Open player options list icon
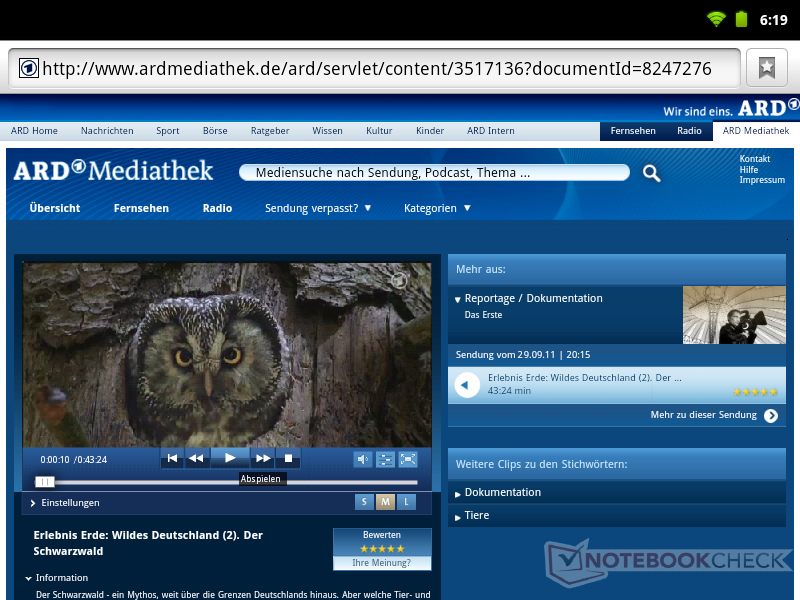Viewport: 800px width, 600px height. point(385,460)
